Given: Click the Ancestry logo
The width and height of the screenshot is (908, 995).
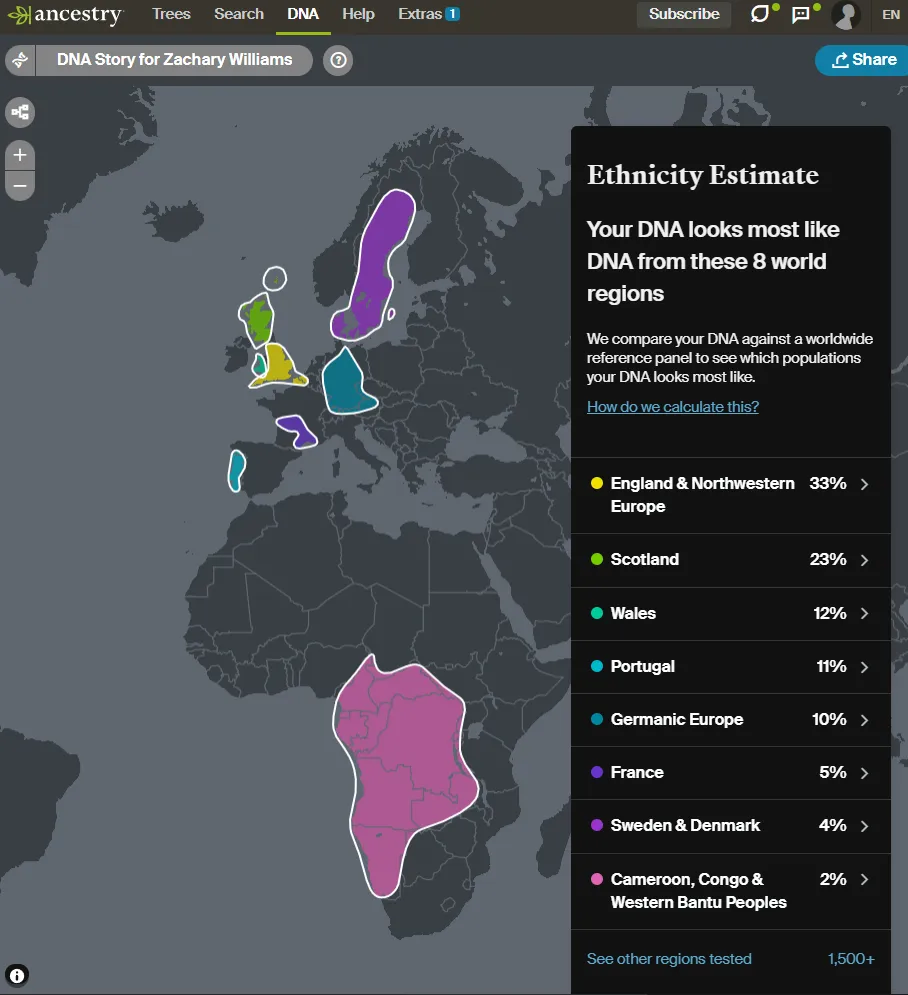Looking at the screenshot, I should point(65,15).
